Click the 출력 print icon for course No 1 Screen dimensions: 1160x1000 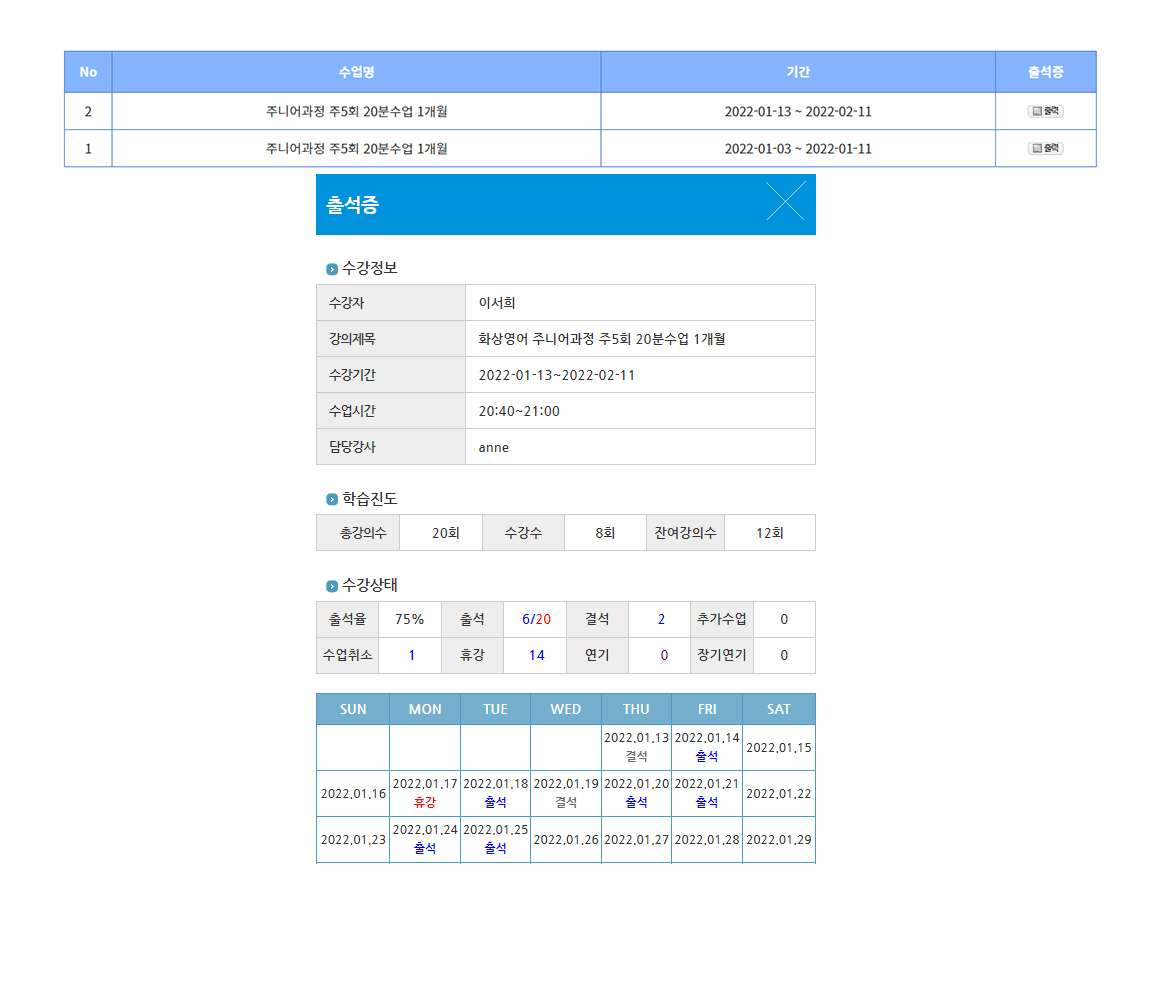1045,148
